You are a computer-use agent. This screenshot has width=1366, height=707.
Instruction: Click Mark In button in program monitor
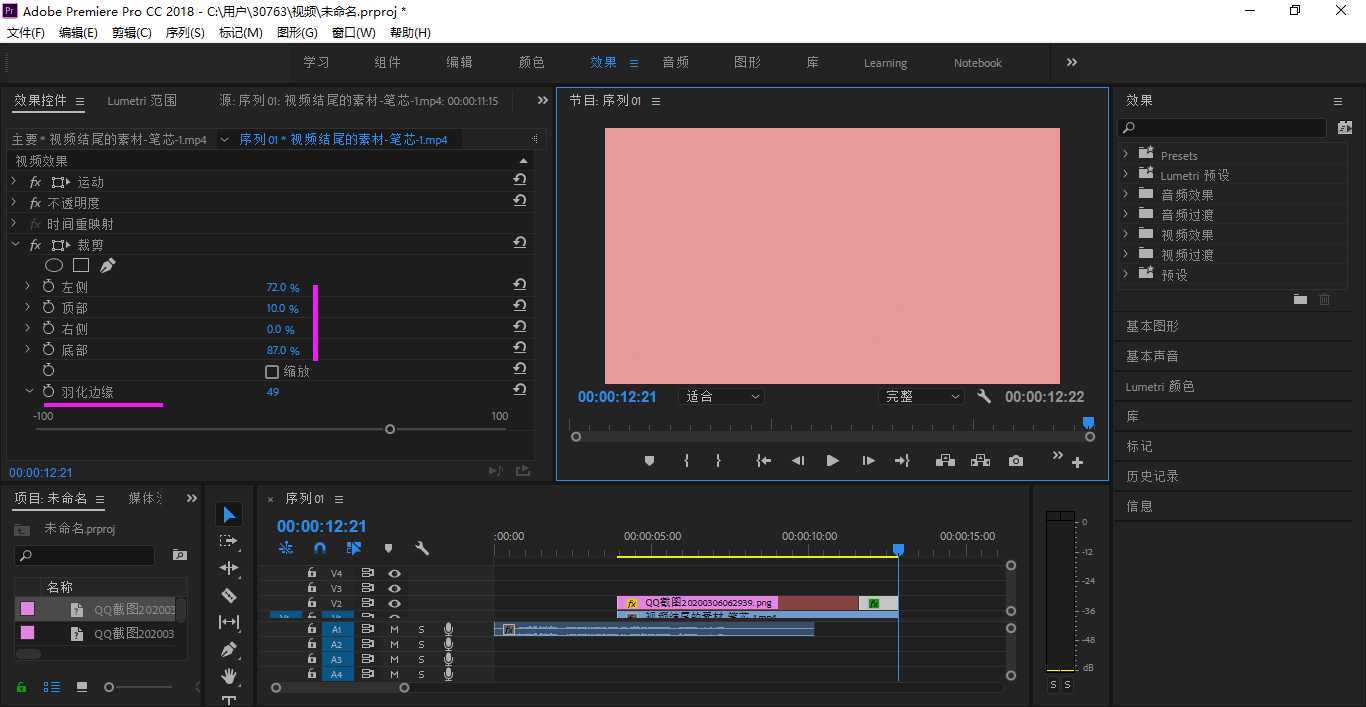[686, 461]
